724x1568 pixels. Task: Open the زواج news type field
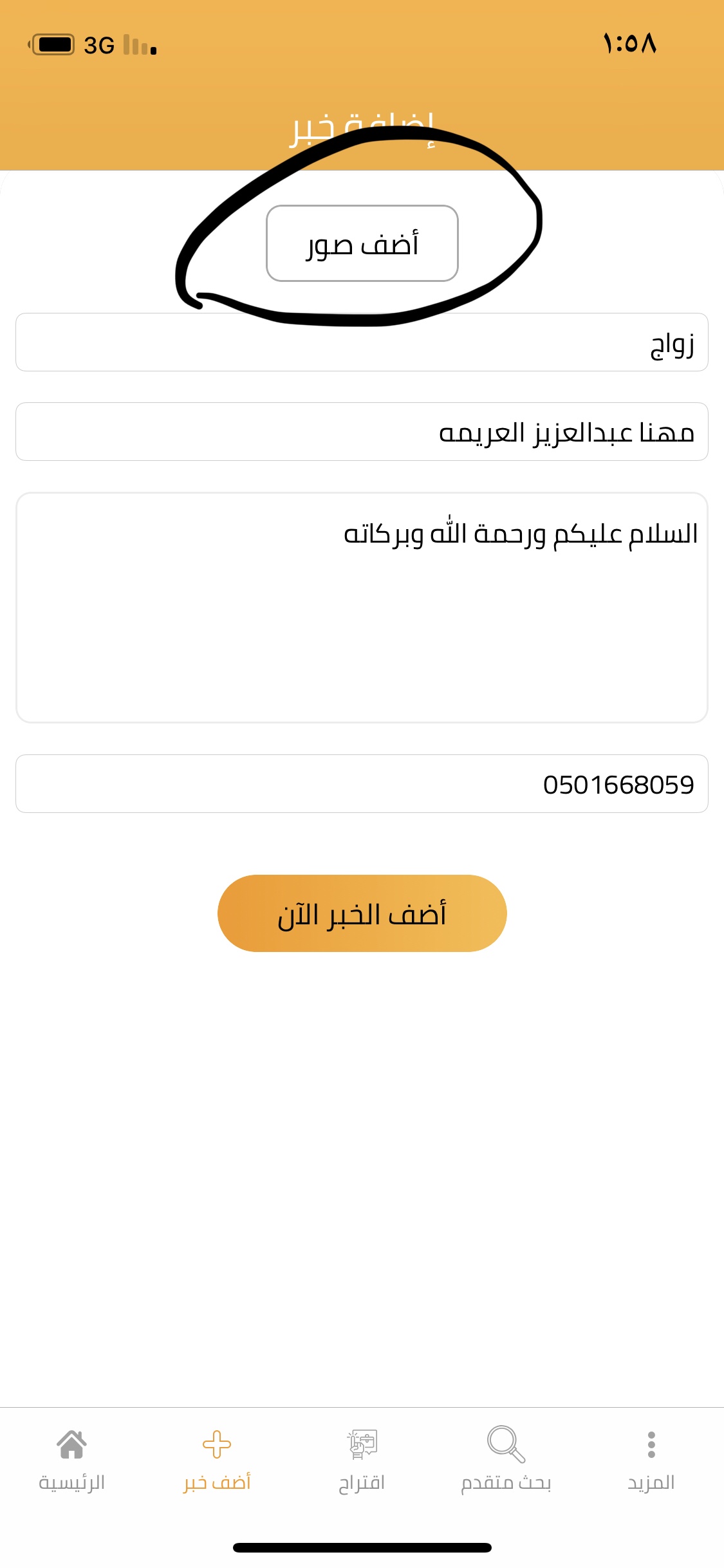362,342
